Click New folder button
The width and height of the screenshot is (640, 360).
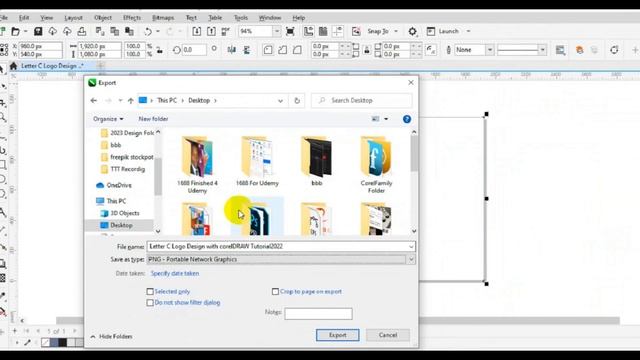click(x=153, y=119)
